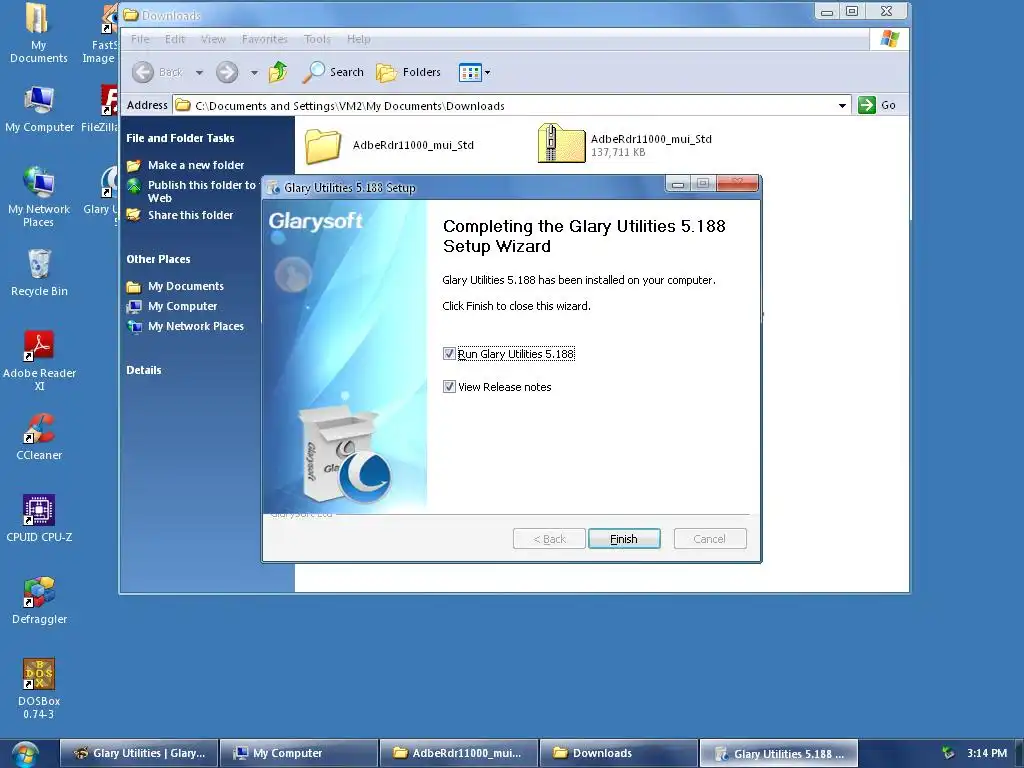Screen dimensions: 1024x768
Task: Expand the Details section
Action: click(144, 370)
